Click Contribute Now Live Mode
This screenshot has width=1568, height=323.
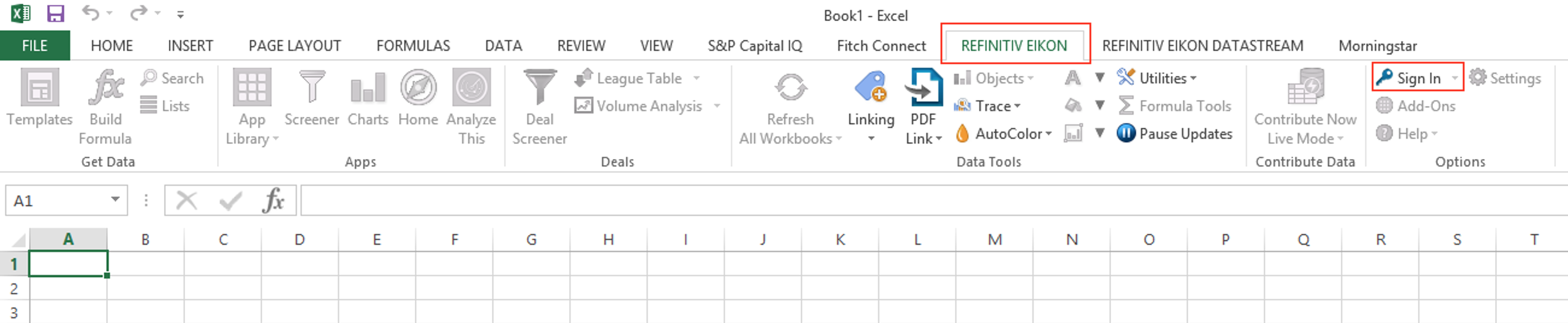(1305, 107)
